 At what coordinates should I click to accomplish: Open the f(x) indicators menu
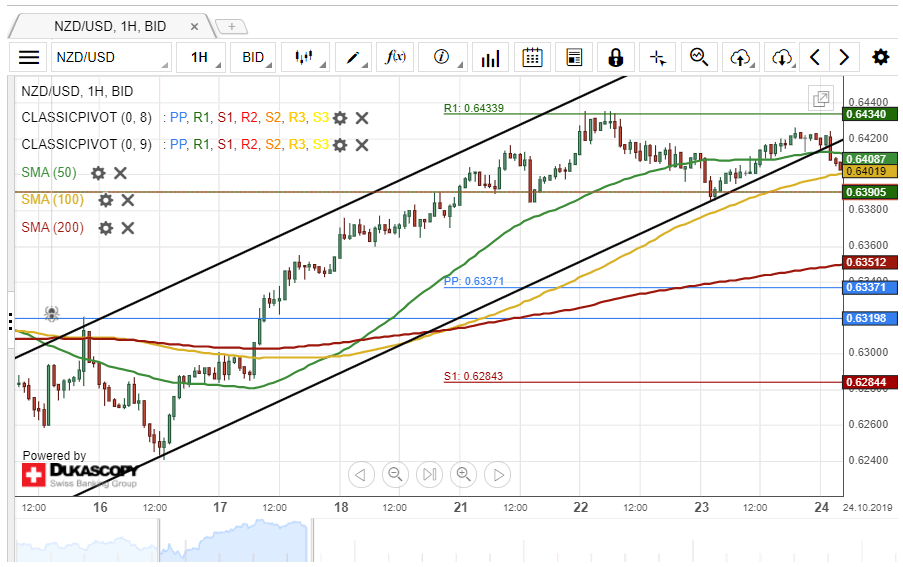coord(396,58)
